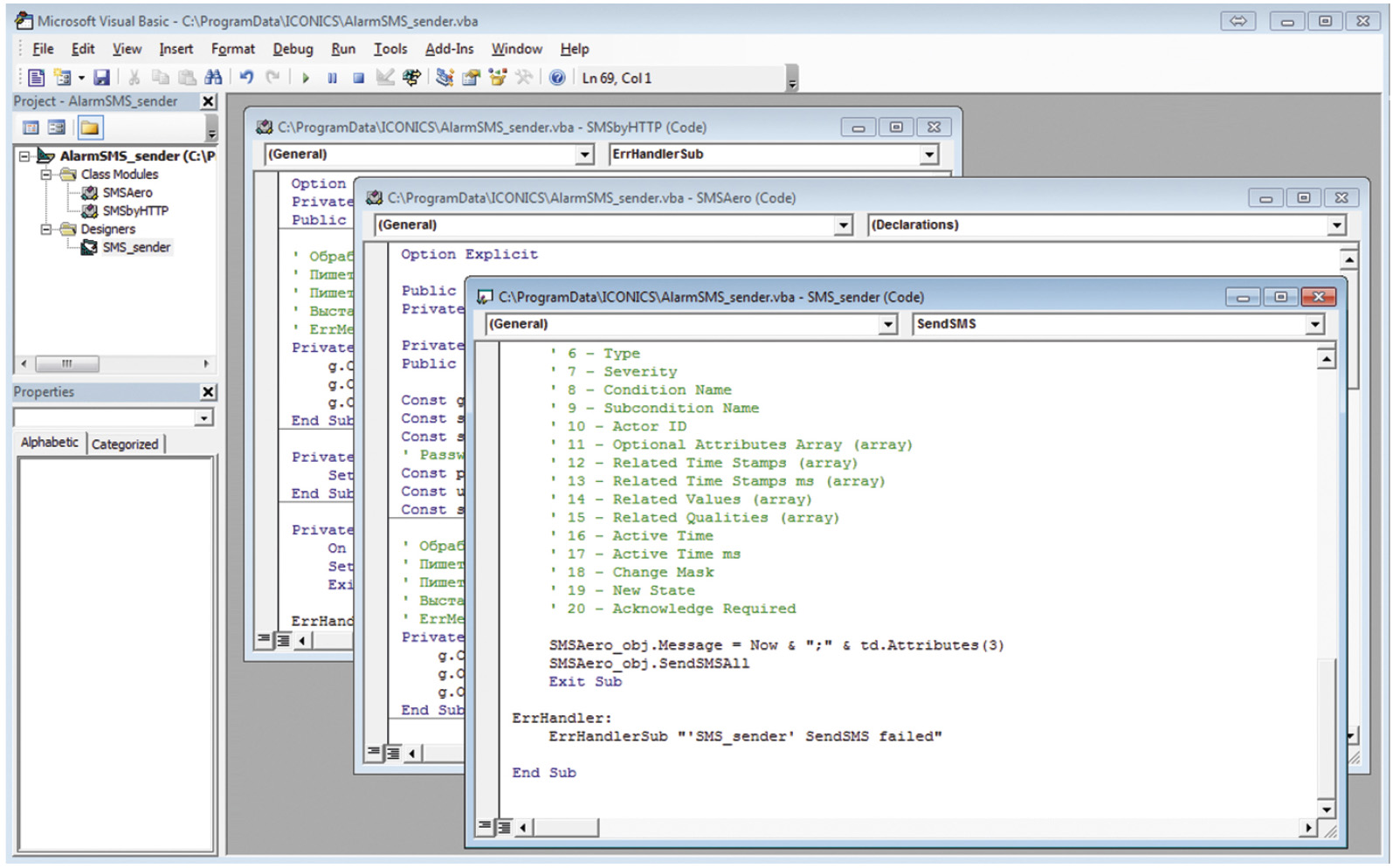1393x868 pixels.
Task: Run the macro with the green play icon
Action: point(306,78)
